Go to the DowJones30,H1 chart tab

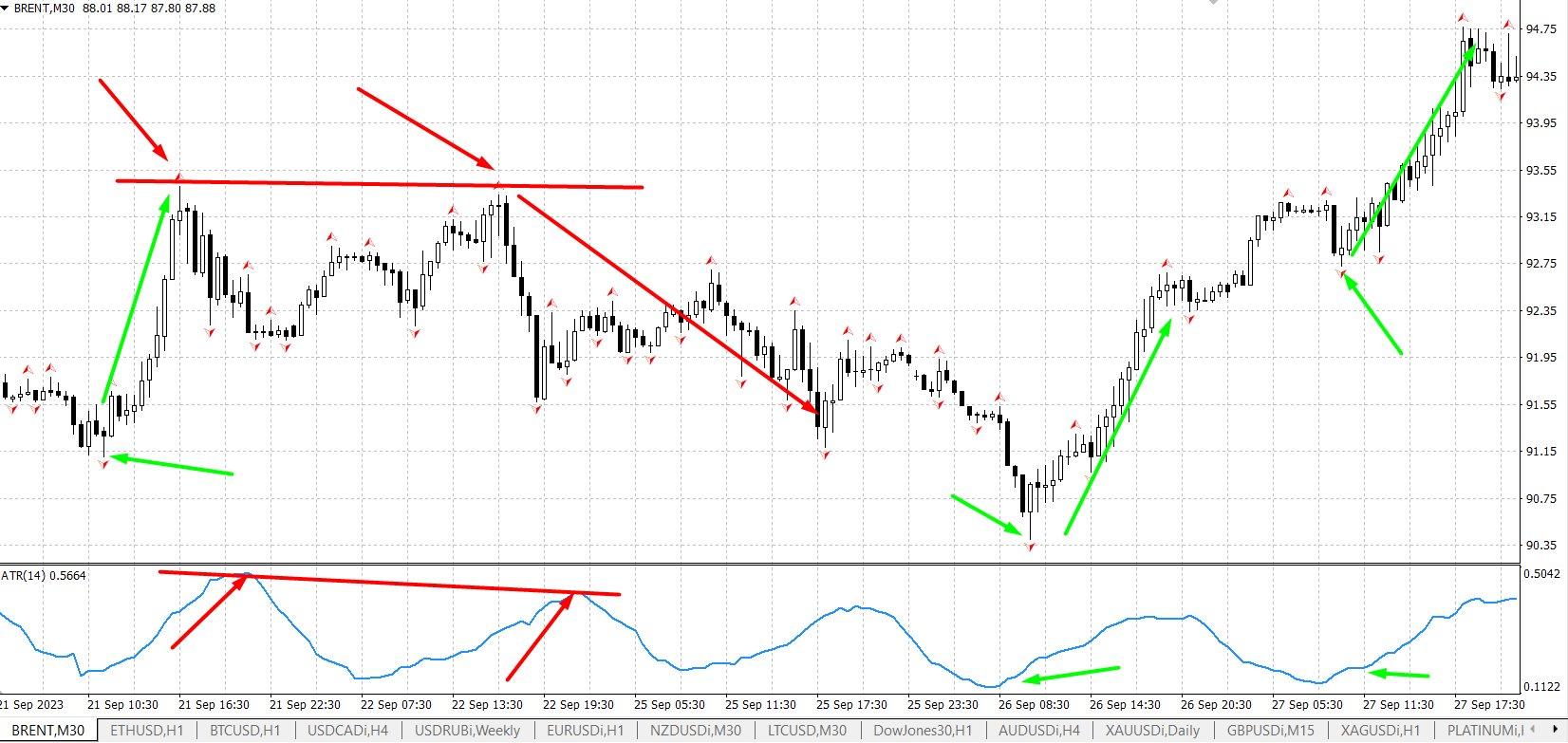pyautogui.click(x=923, y=731)
